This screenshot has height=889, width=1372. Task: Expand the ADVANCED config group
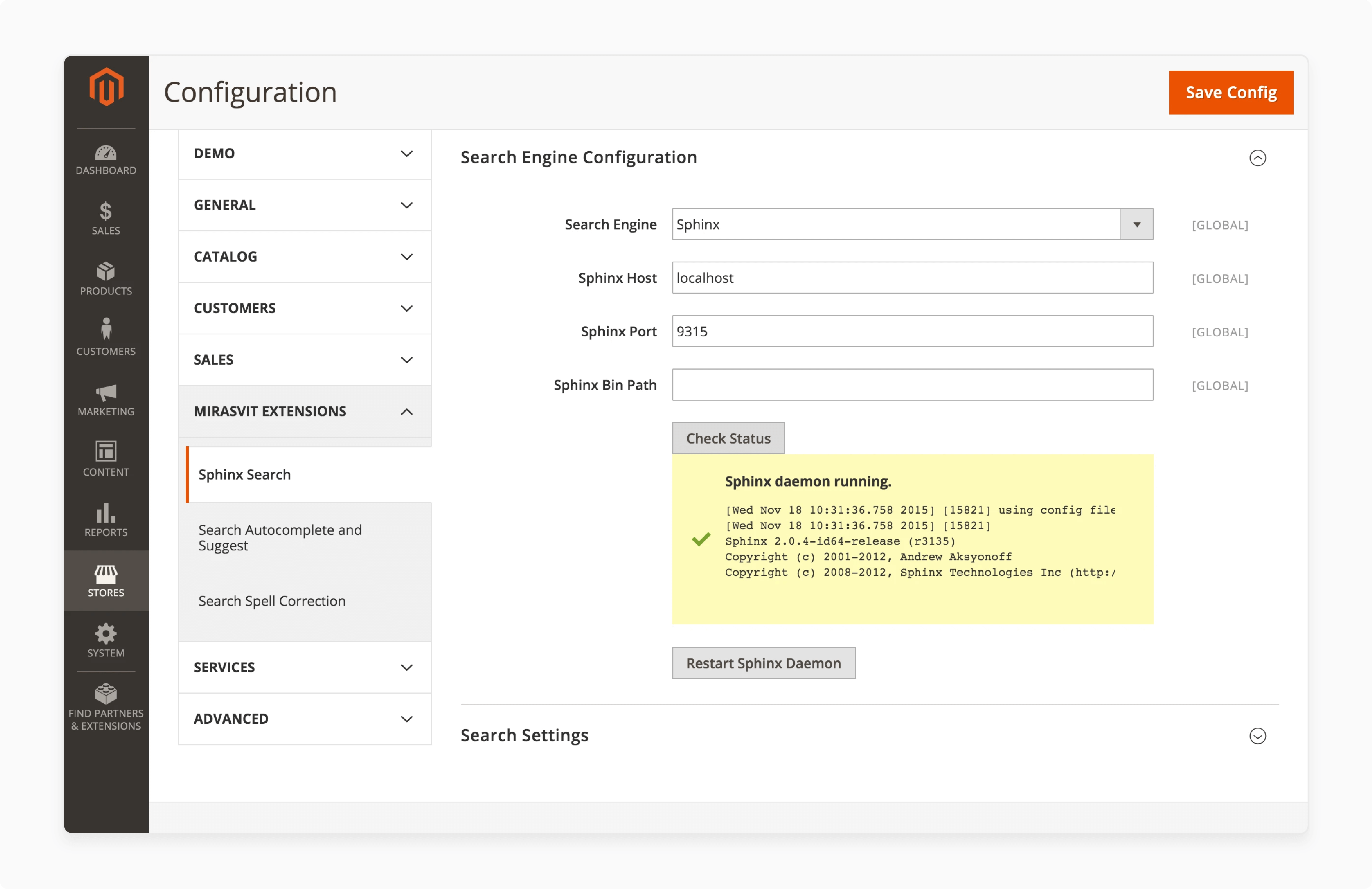(305, 719)
